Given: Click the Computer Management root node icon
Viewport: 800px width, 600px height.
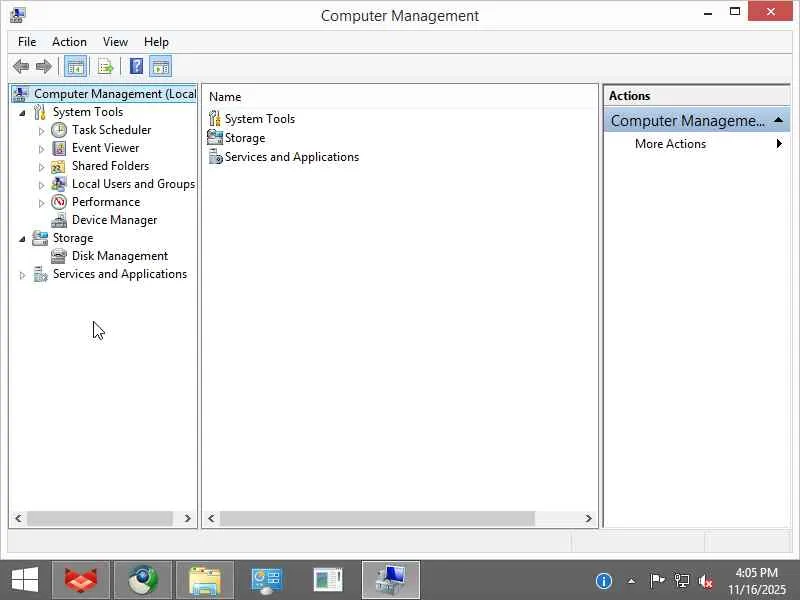Looking at the screenshot, I should tap(20, 94).
